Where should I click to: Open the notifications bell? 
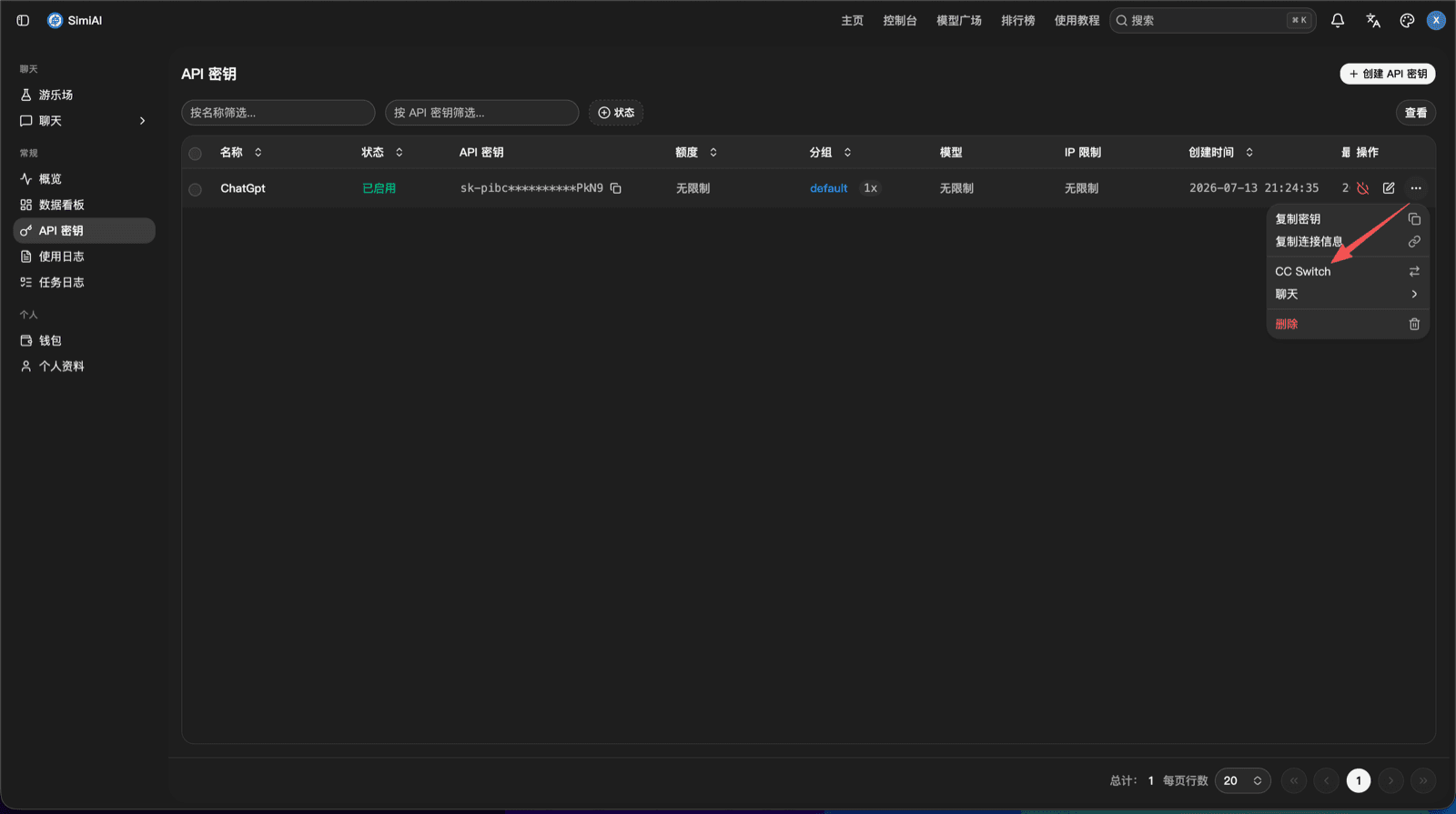tap(1338, 20)
